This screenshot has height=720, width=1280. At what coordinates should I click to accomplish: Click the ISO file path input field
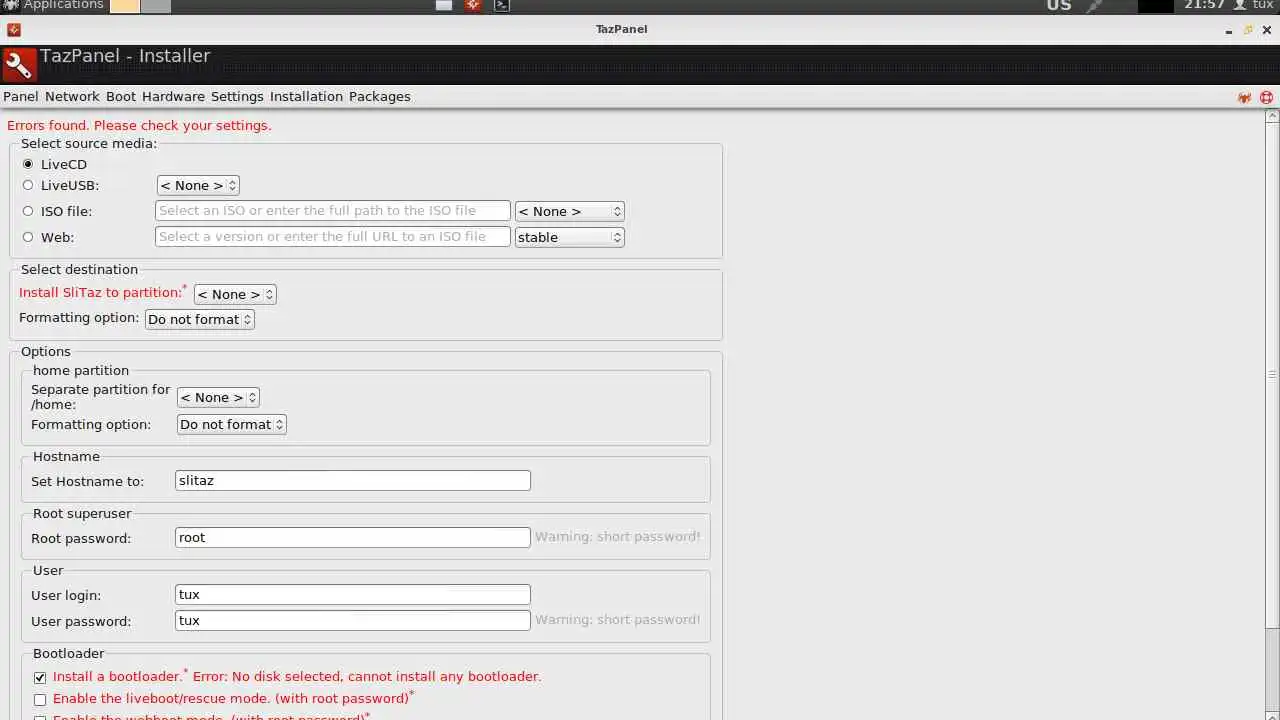coord(333,211)
